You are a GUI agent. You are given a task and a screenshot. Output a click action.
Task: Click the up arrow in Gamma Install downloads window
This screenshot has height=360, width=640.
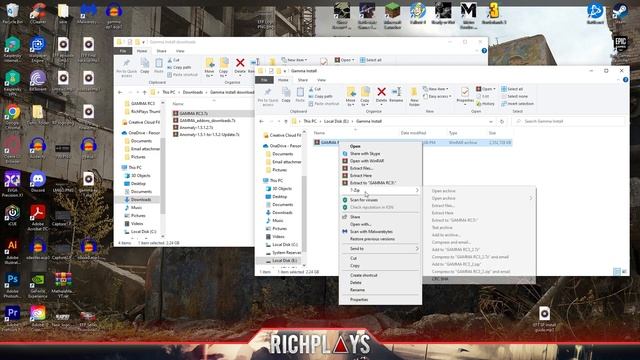point(144,92)
